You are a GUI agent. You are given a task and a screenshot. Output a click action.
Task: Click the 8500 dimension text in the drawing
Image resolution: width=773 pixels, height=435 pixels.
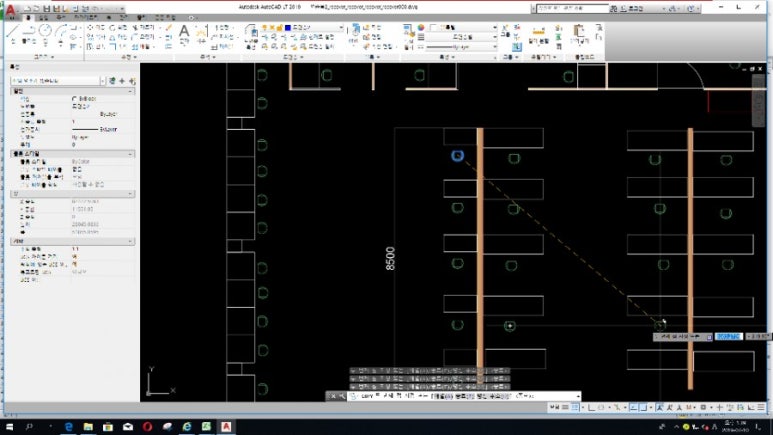tap(390, 258)
